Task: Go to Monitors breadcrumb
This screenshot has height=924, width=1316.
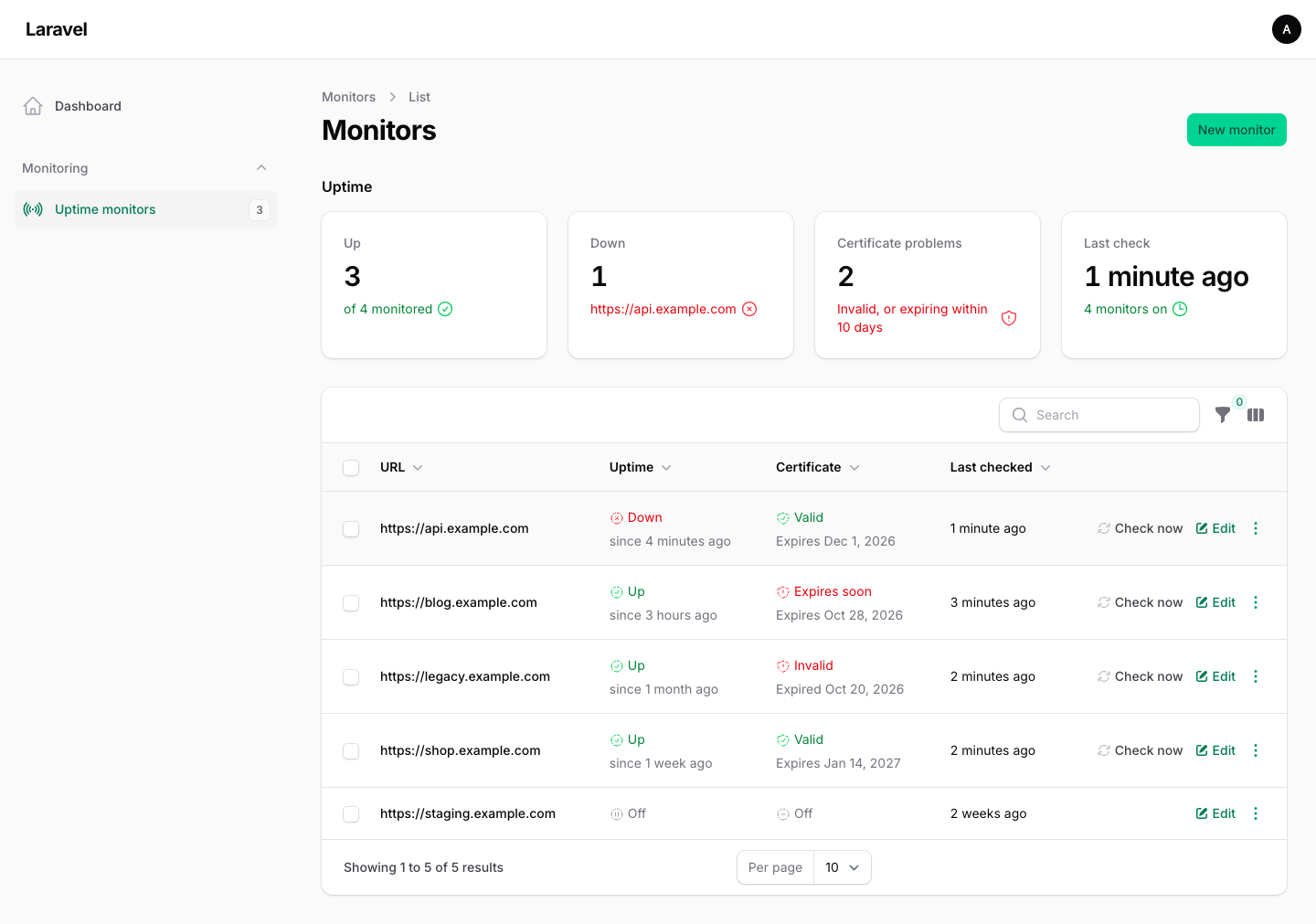Action: click(x=348, y=97)
